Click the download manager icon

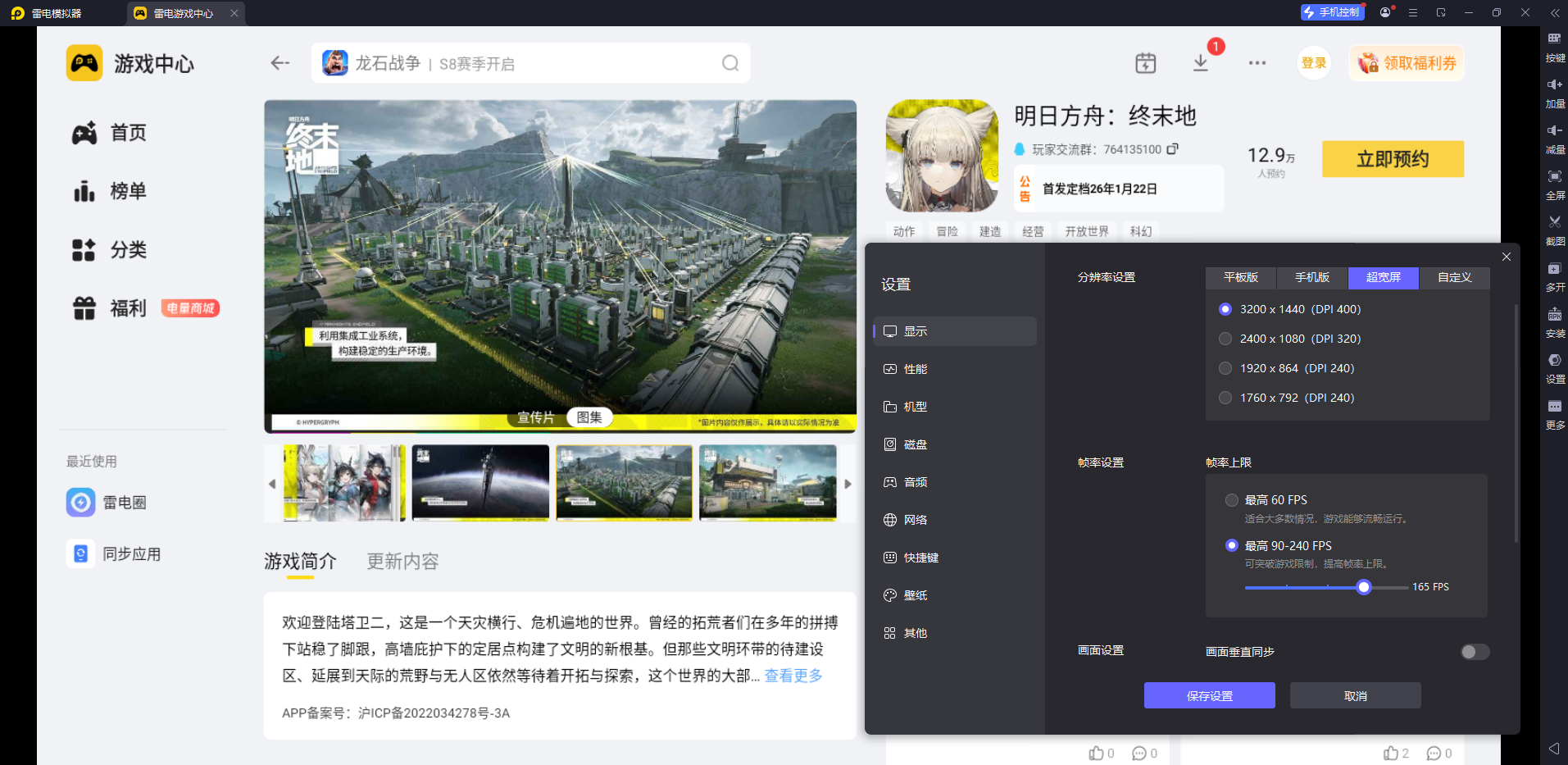pos(1200,63)
